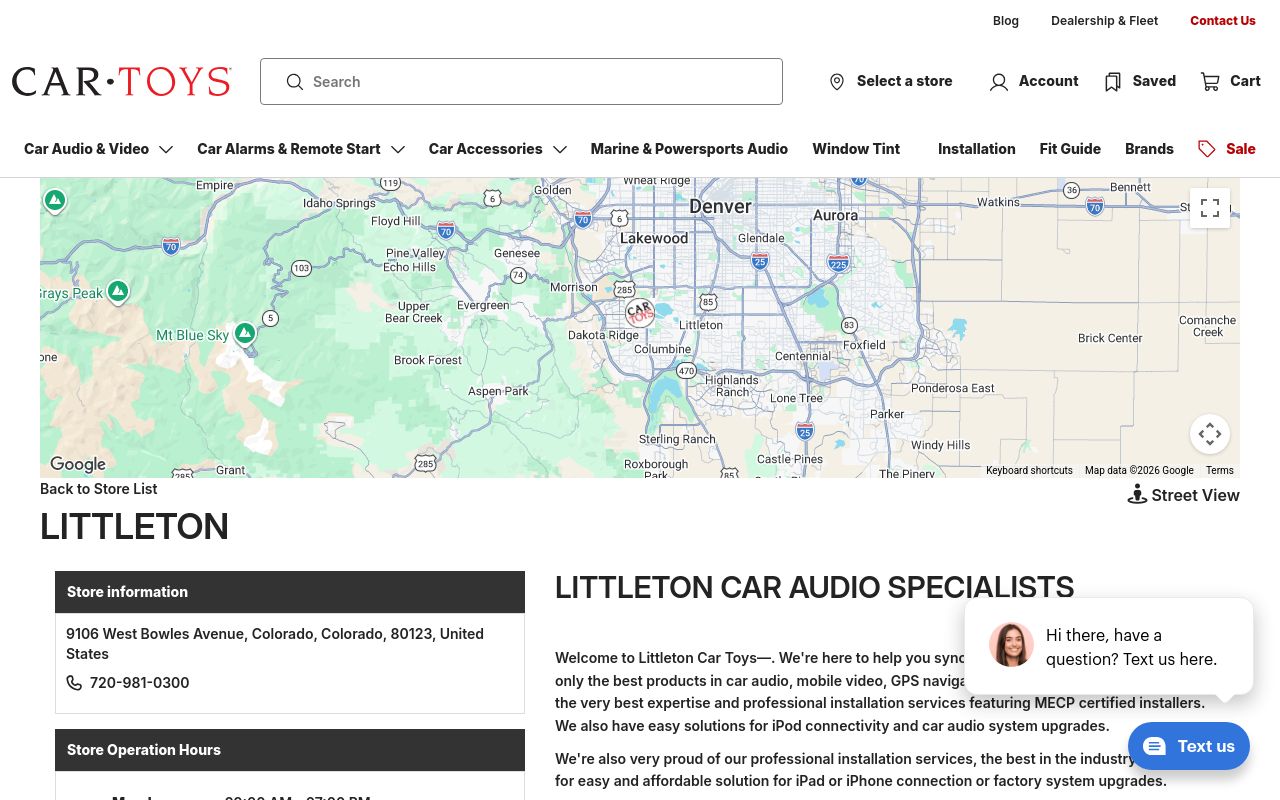Open Marine & Powersports Audio
1280x800 pixels.
pyautogui.click(x=689, y=149)
